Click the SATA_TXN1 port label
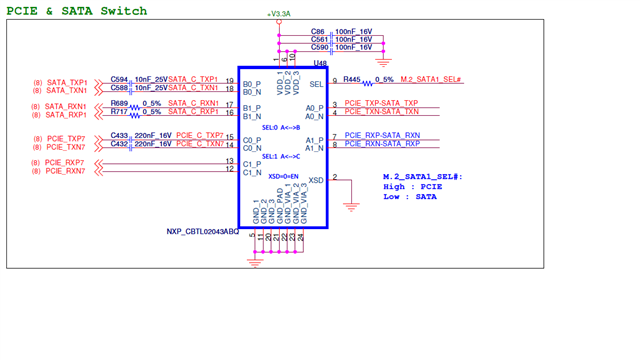 coord(67,90)
